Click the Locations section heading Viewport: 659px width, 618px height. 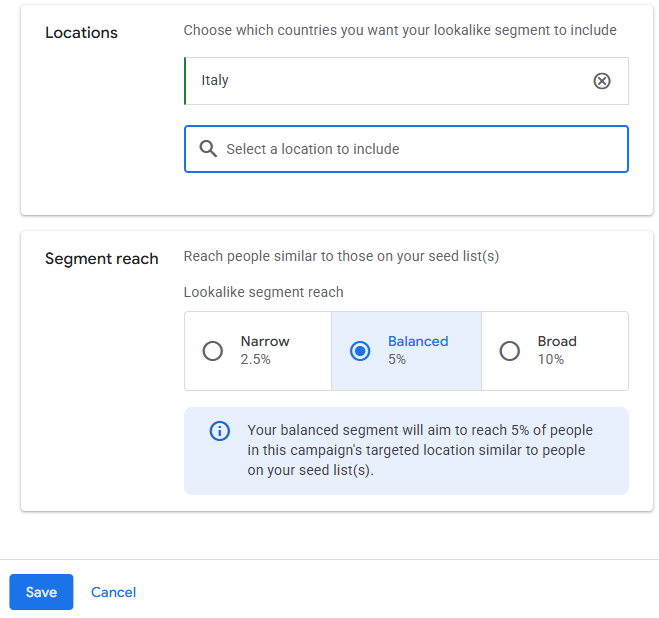coord(81,33)
